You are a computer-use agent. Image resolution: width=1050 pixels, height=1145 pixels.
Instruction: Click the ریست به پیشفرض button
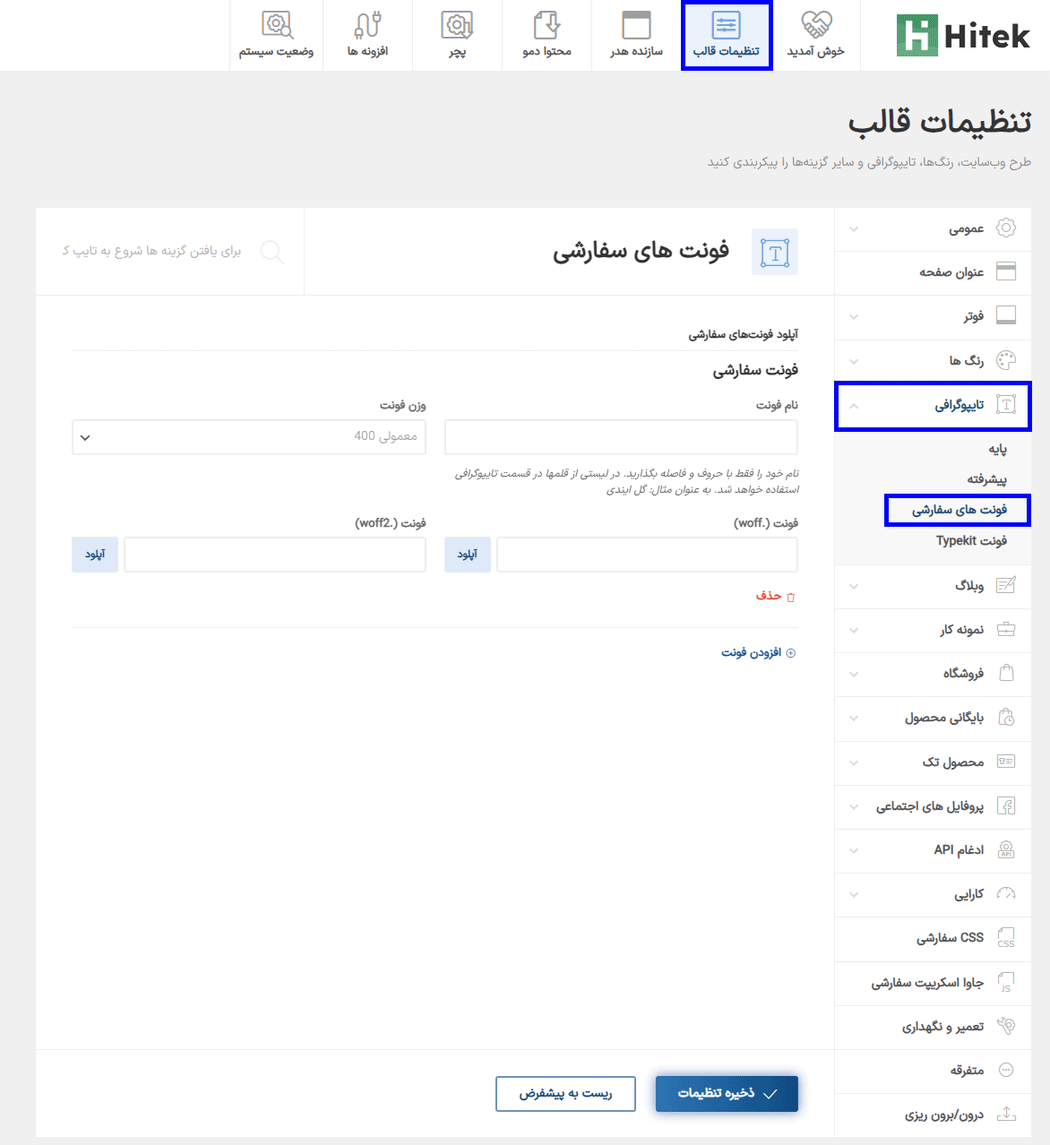(565, 1094)
